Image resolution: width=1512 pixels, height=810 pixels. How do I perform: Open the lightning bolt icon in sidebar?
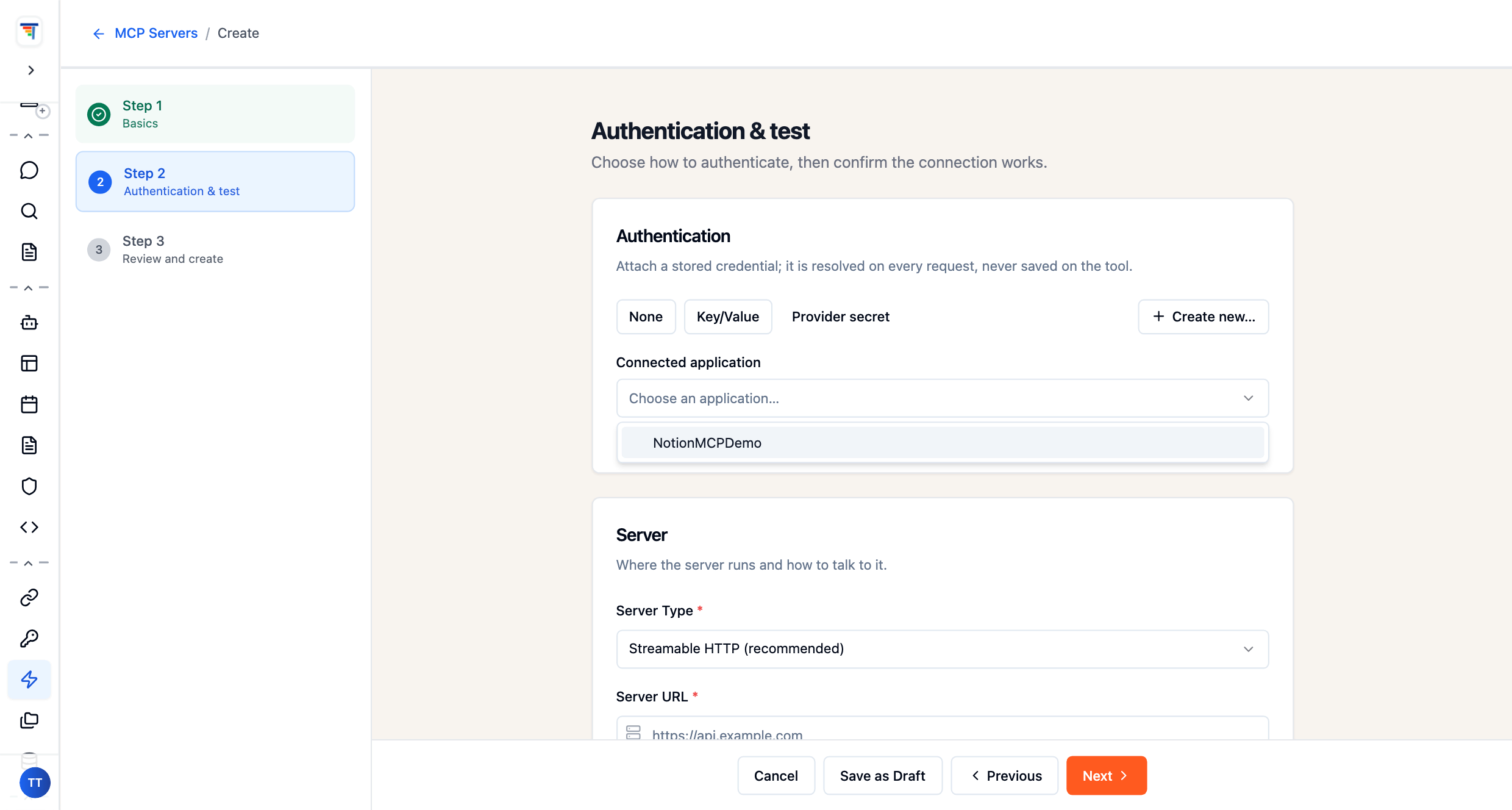click(x=29, y=679)
